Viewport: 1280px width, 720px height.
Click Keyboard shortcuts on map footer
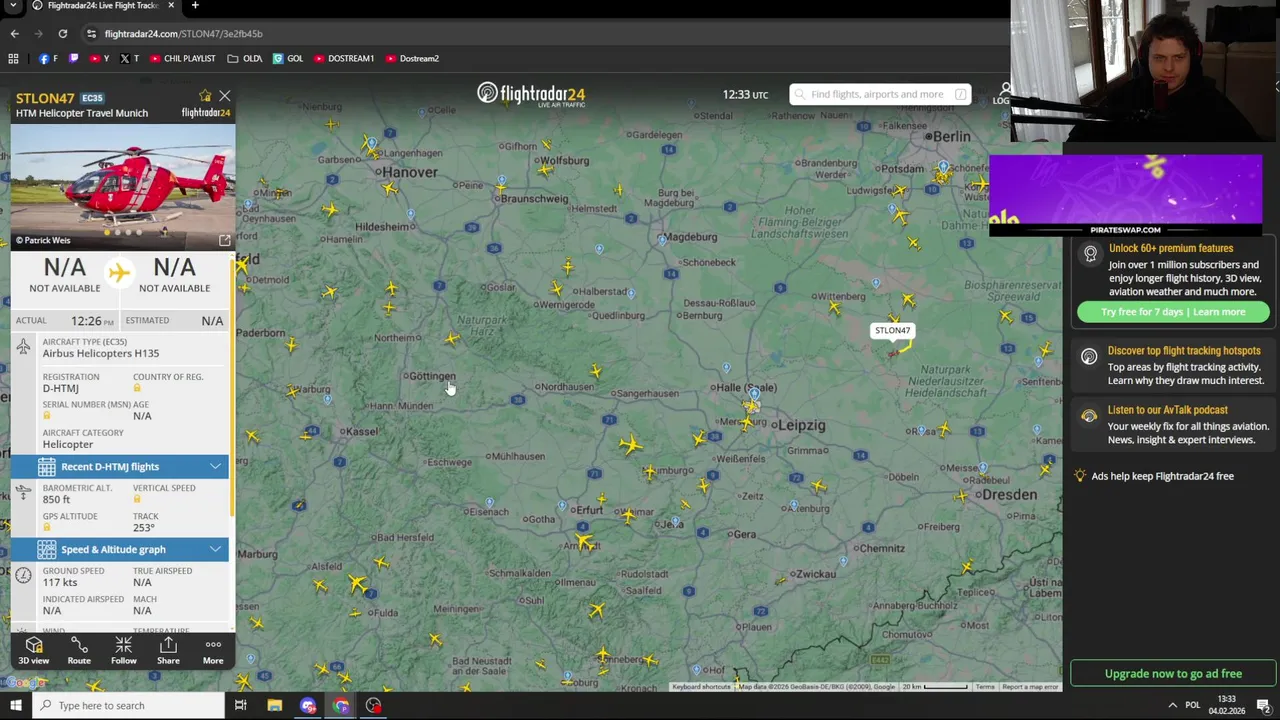click(x=701, y=687)
